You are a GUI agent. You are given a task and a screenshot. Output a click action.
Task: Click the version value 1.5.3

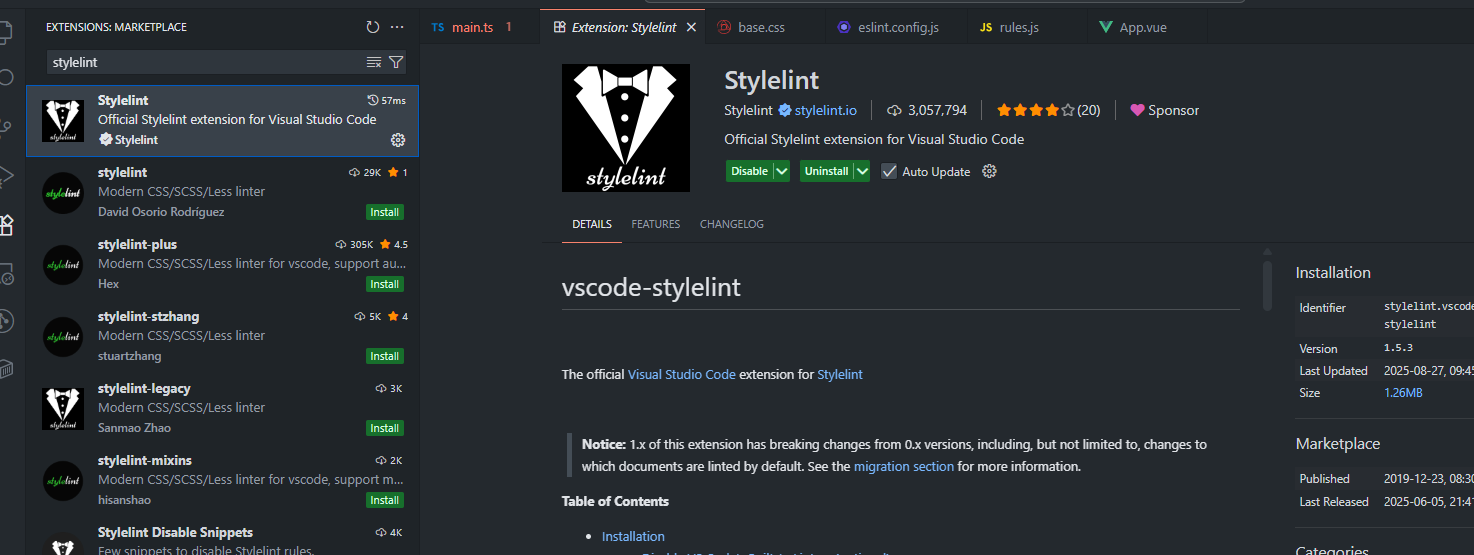point(1398,348)
